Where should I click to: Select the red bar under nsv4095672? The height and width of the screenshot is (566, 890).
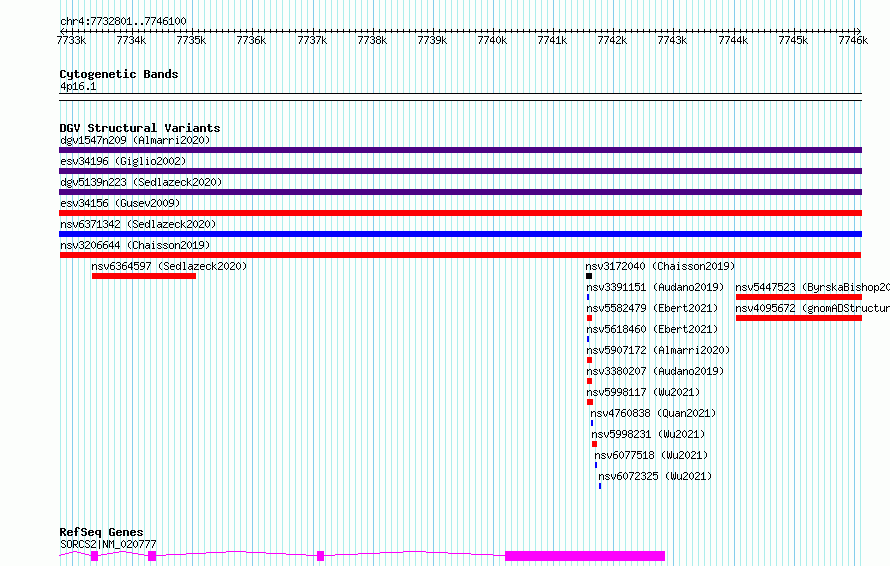click(x=799, y=318)
